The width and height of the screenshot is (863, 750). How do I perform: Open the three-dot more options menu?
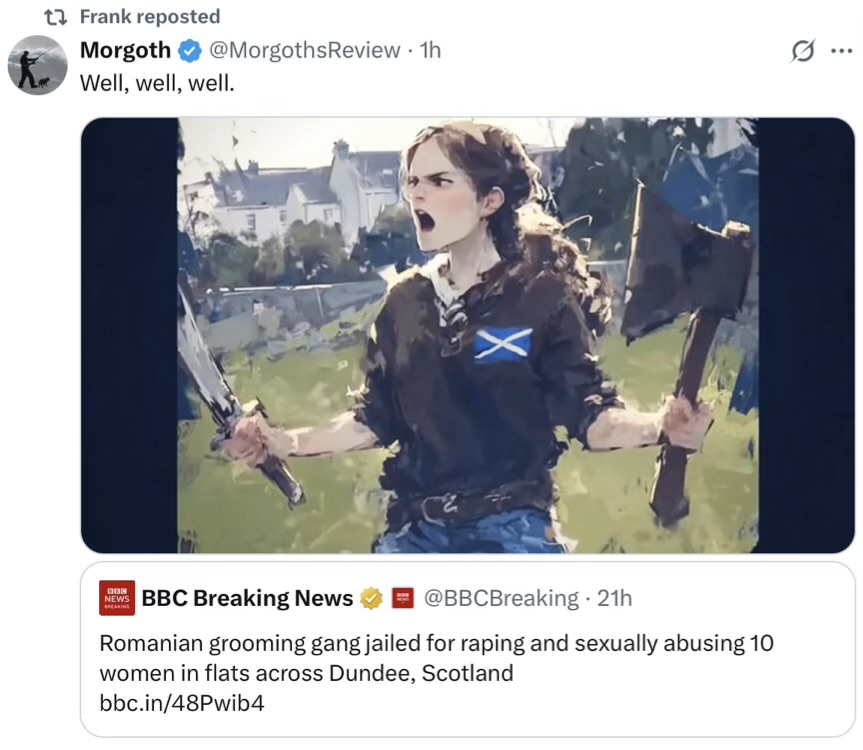tap(841, 50)
